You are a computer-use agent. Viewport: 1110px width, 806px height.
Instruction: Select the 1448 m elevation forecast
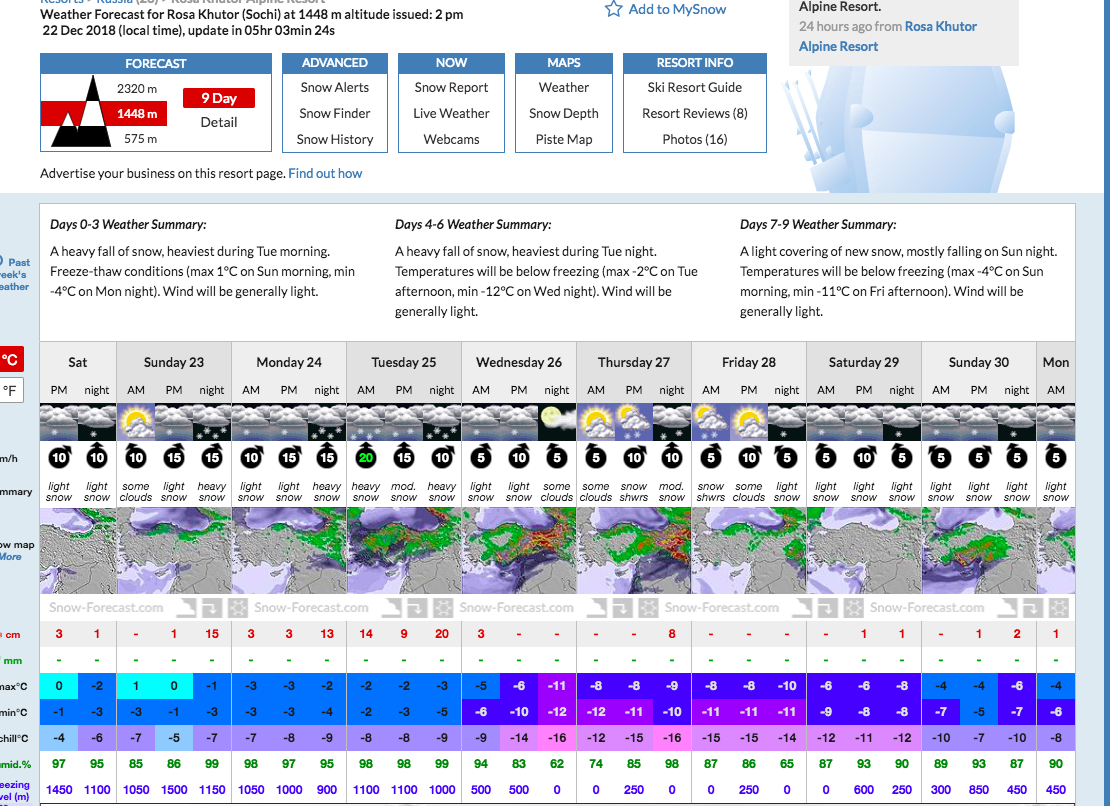click(x=137, y=113)
